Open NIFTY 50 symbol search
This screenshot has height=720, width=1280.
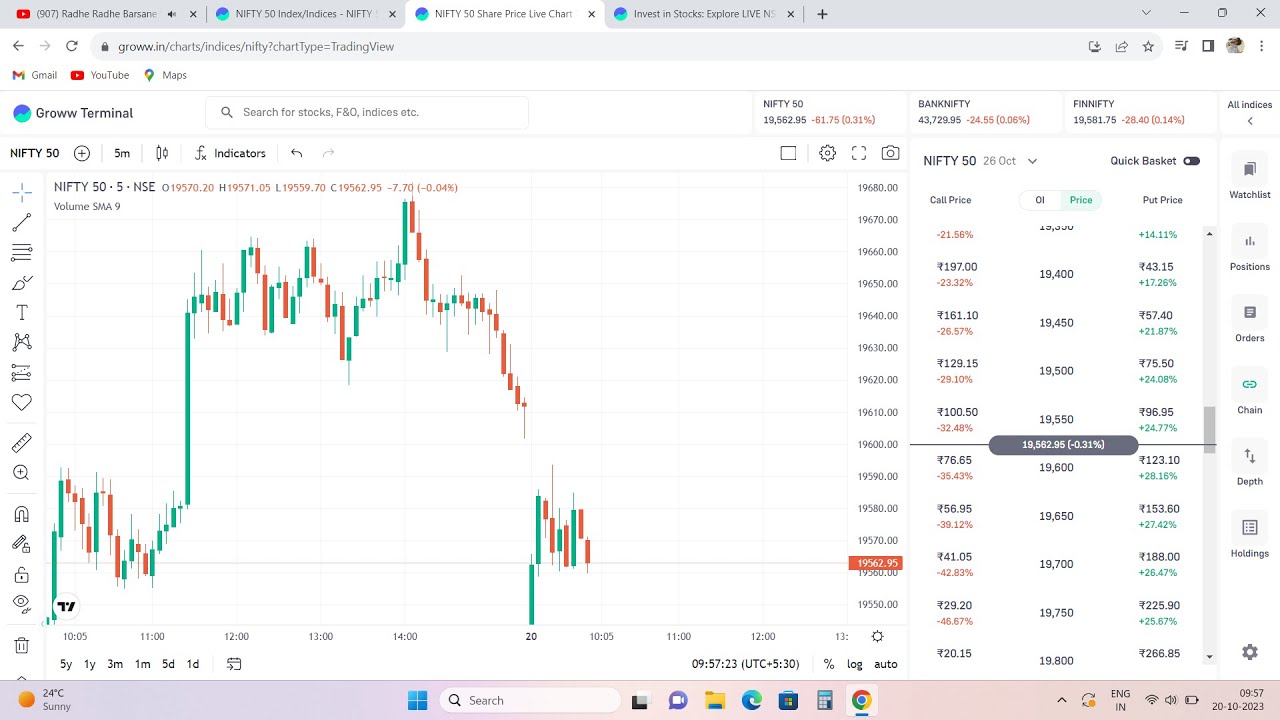click(x=35, y=153)
